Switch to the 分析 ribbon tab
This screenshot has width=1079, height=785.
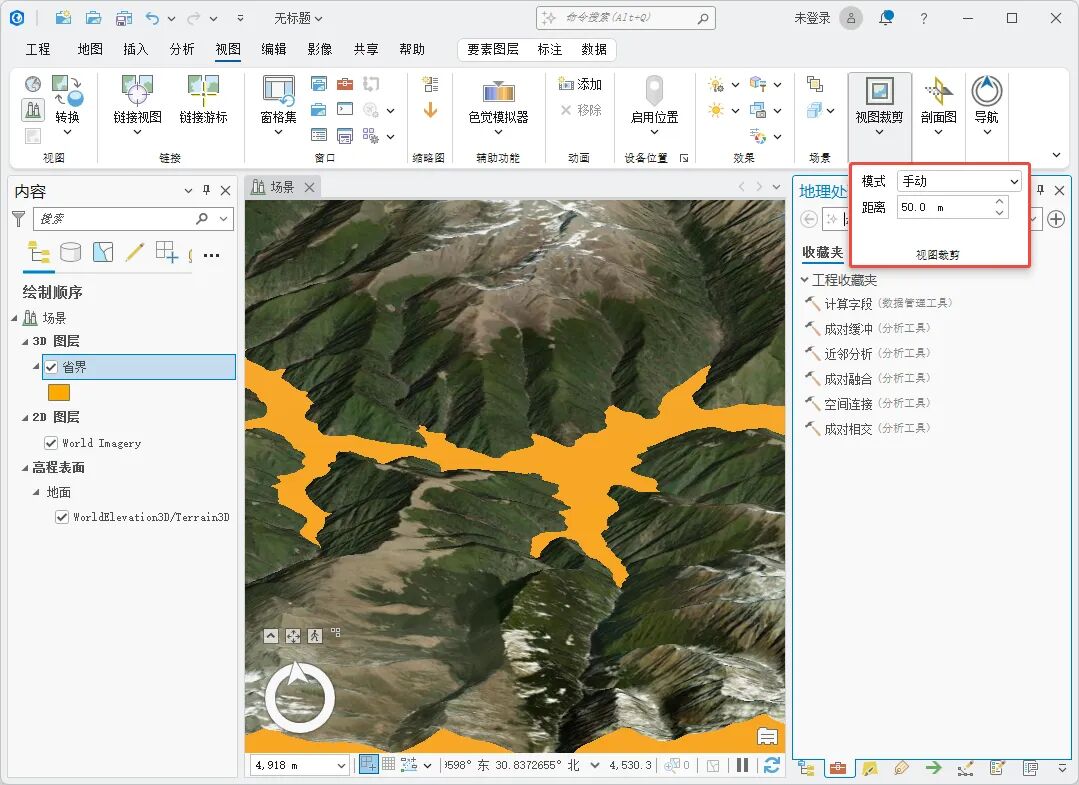(x=182, y=49)
